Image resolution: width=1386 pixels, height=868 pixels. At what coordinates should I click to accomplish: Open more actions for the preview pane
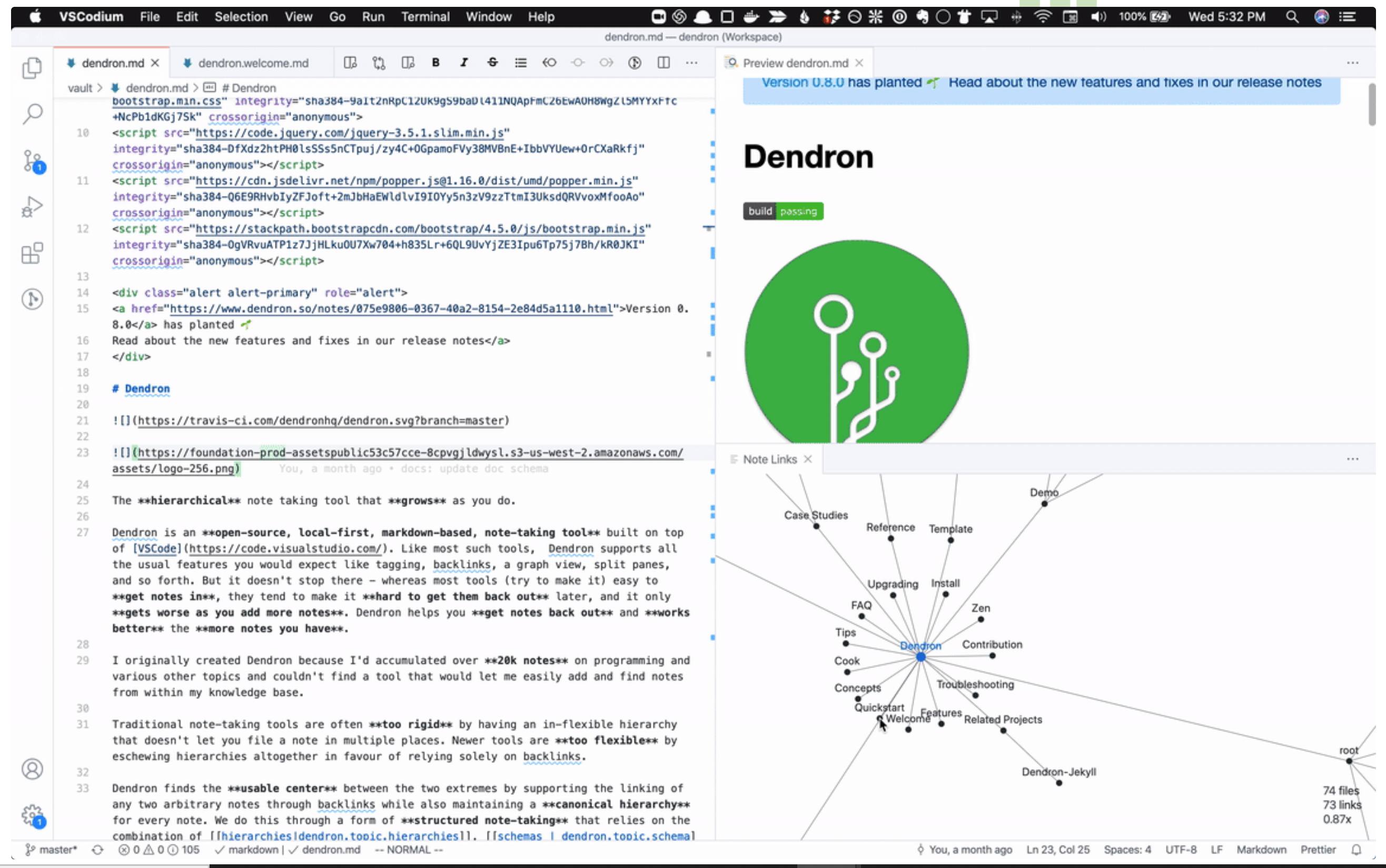[1353, 63]
